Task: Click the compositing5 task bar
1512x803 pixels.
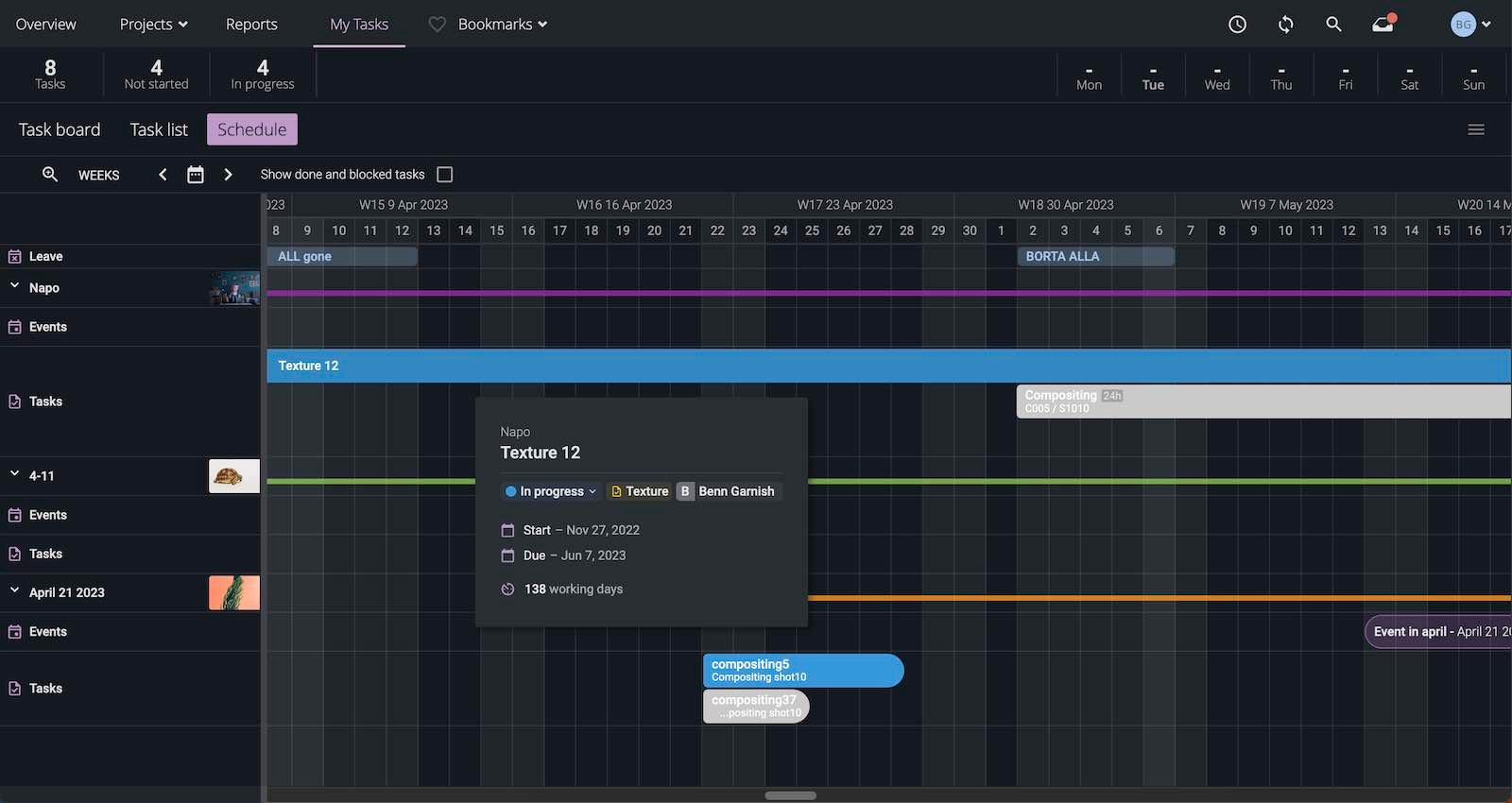Action: (802, 670)
